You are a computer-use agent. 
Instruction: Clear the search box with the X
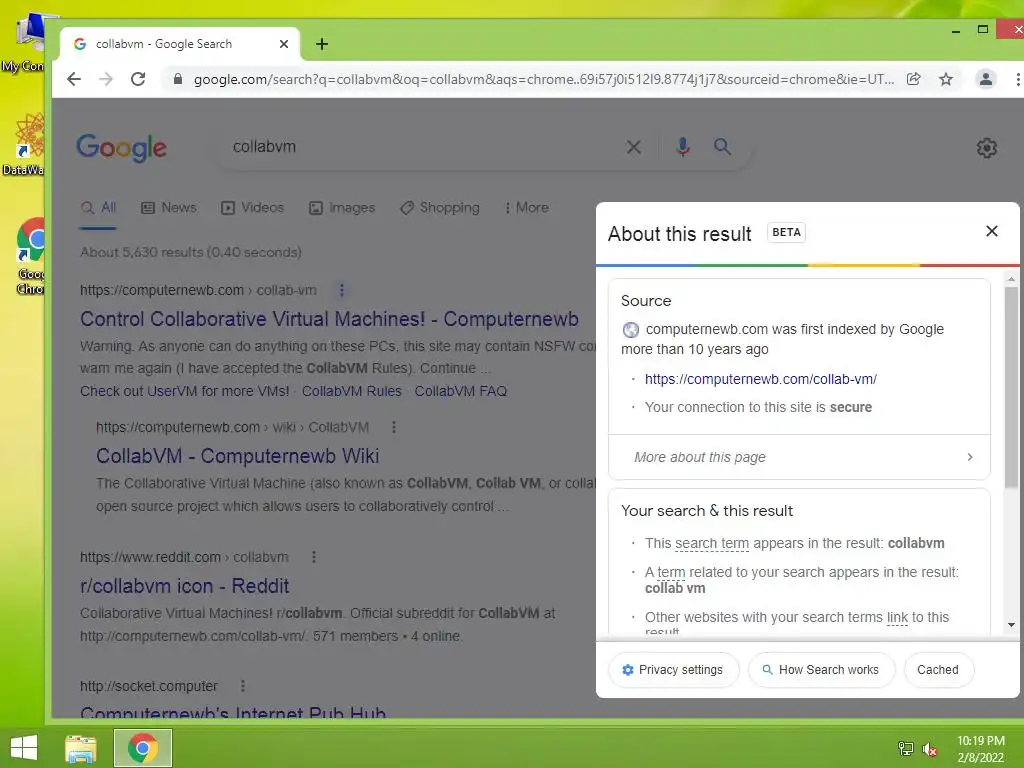click(x=633, y=147)
